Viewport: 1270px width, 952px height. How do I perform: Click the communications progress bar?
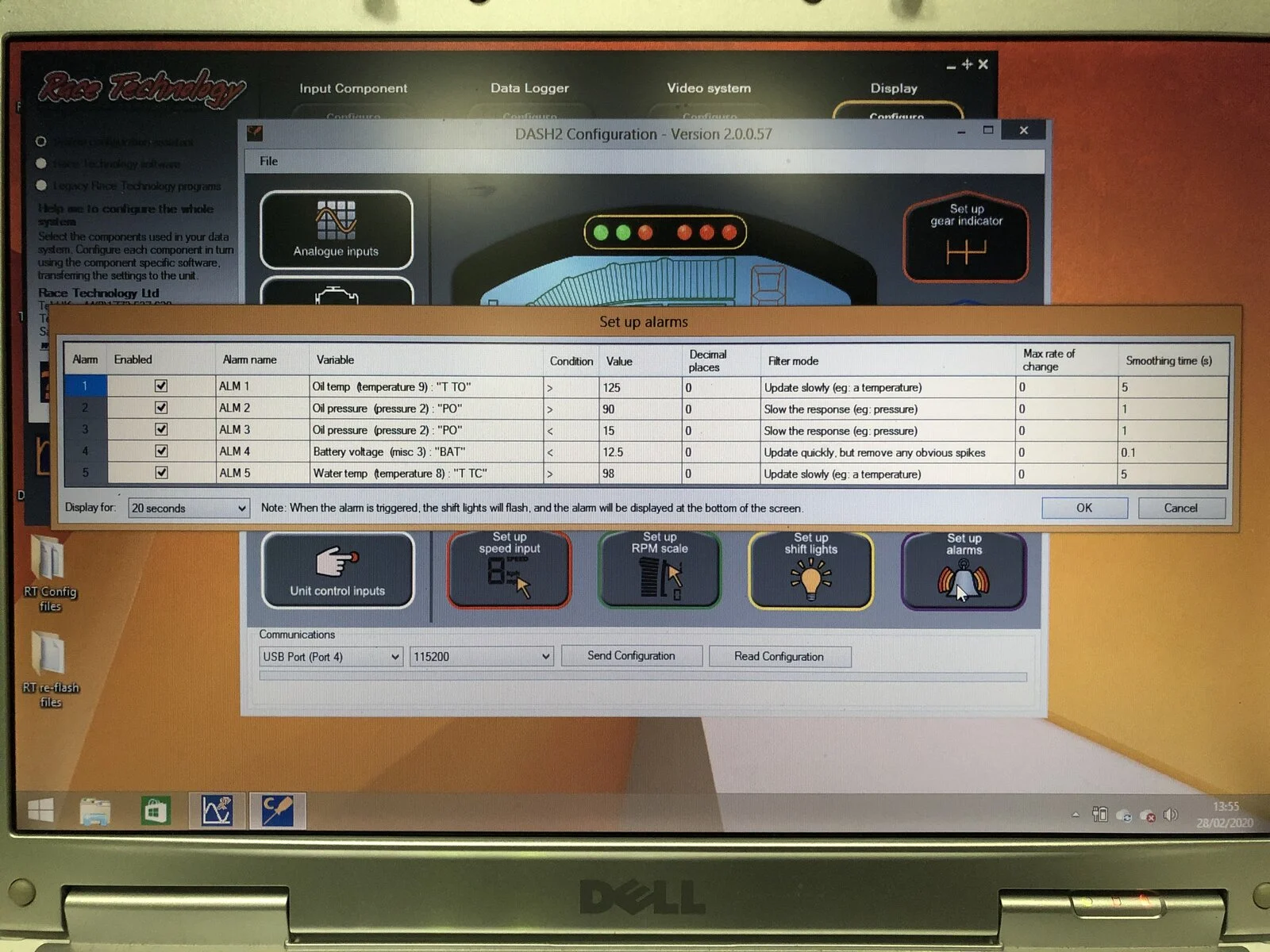click(643, 677)
